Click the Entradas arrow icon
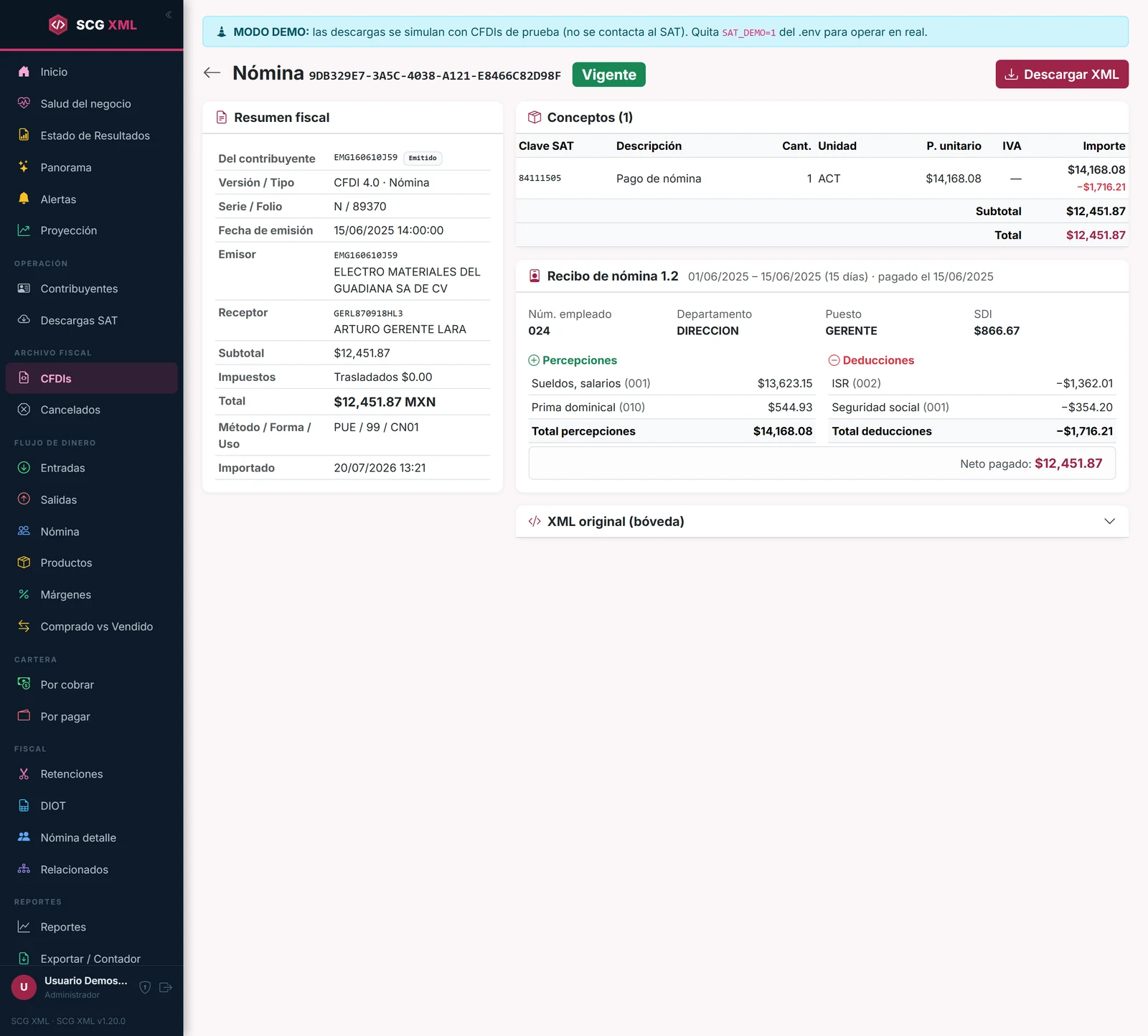 click(x=24, y=468)
